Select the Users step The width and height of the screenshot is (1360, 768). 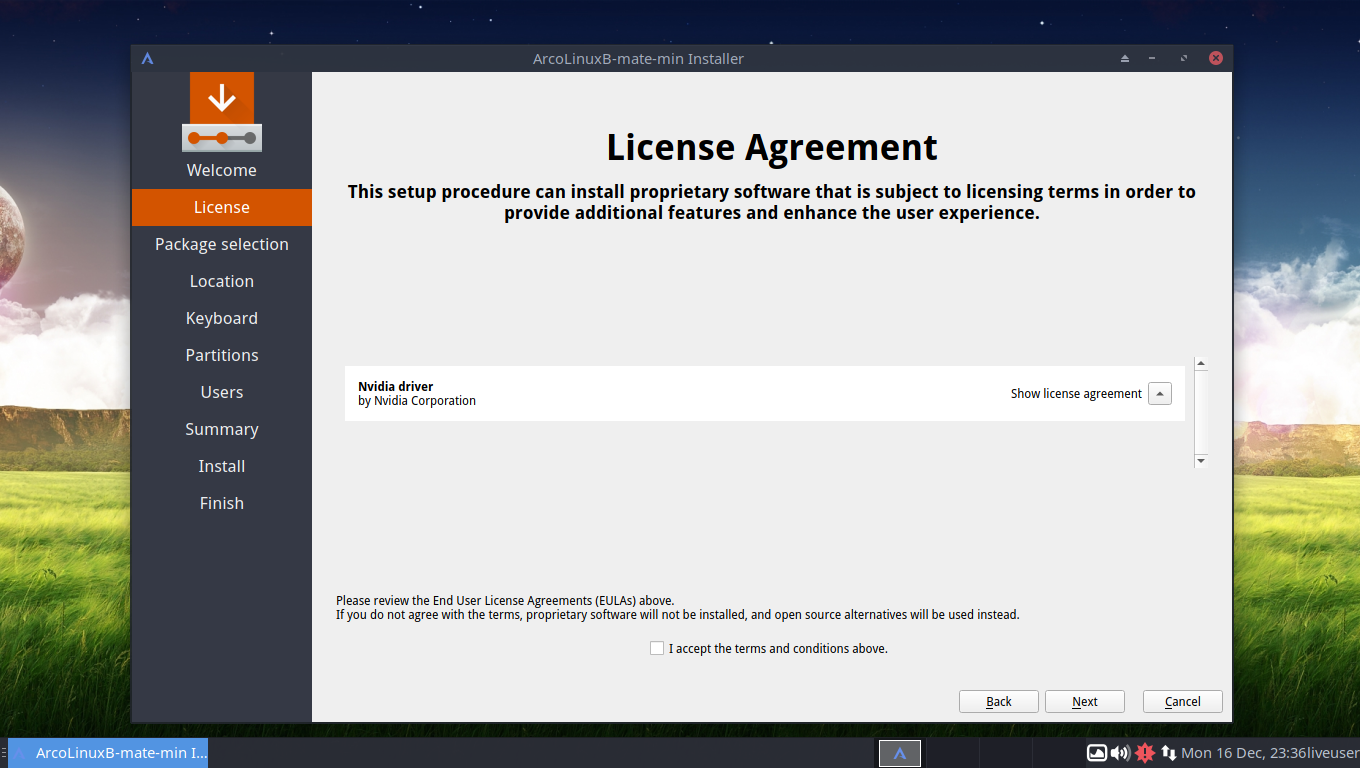(222, 392)
